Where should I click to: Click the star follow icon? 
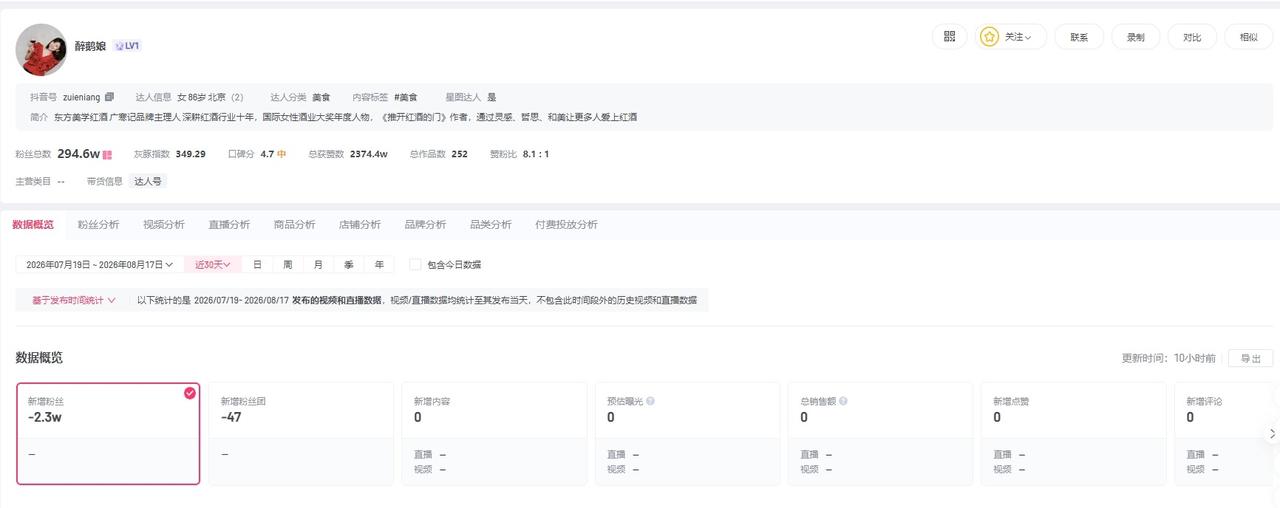tap(989, 37)
